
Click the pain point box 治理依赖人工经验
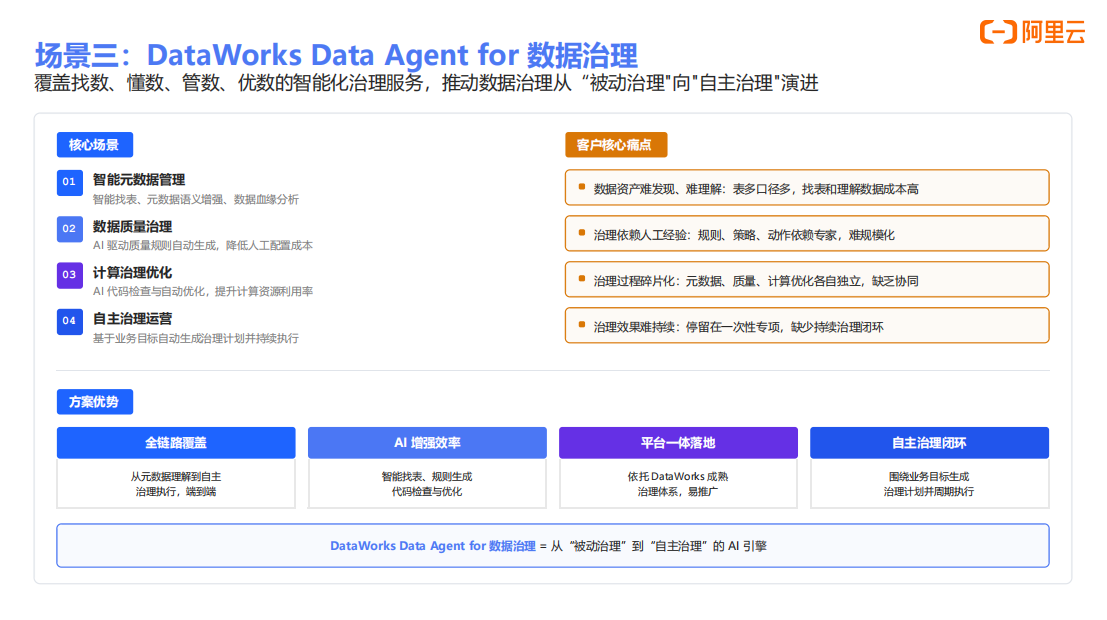tap(807, 234)
